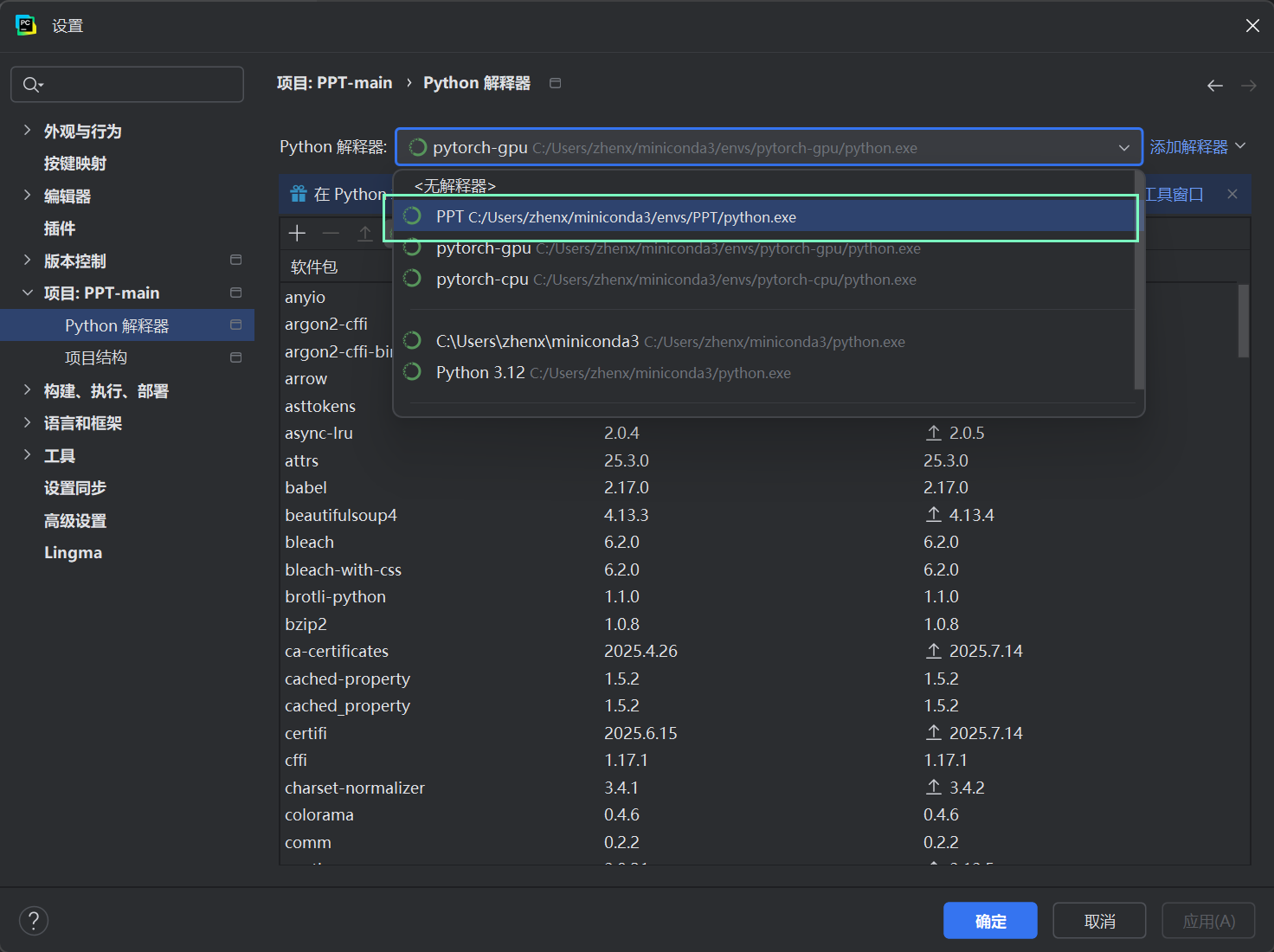Screen dimensions: 1274x952
Task: Click the gift icon in the banner
Action: pyautogui.click(x=299, y=194)
